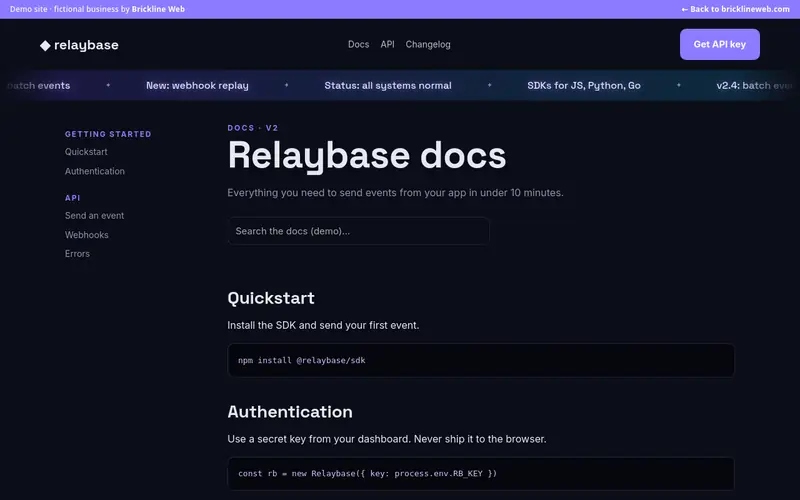This screenshot has width=800, height=500.
Task: Click the API sidebar section label
Action: point(72,198)
